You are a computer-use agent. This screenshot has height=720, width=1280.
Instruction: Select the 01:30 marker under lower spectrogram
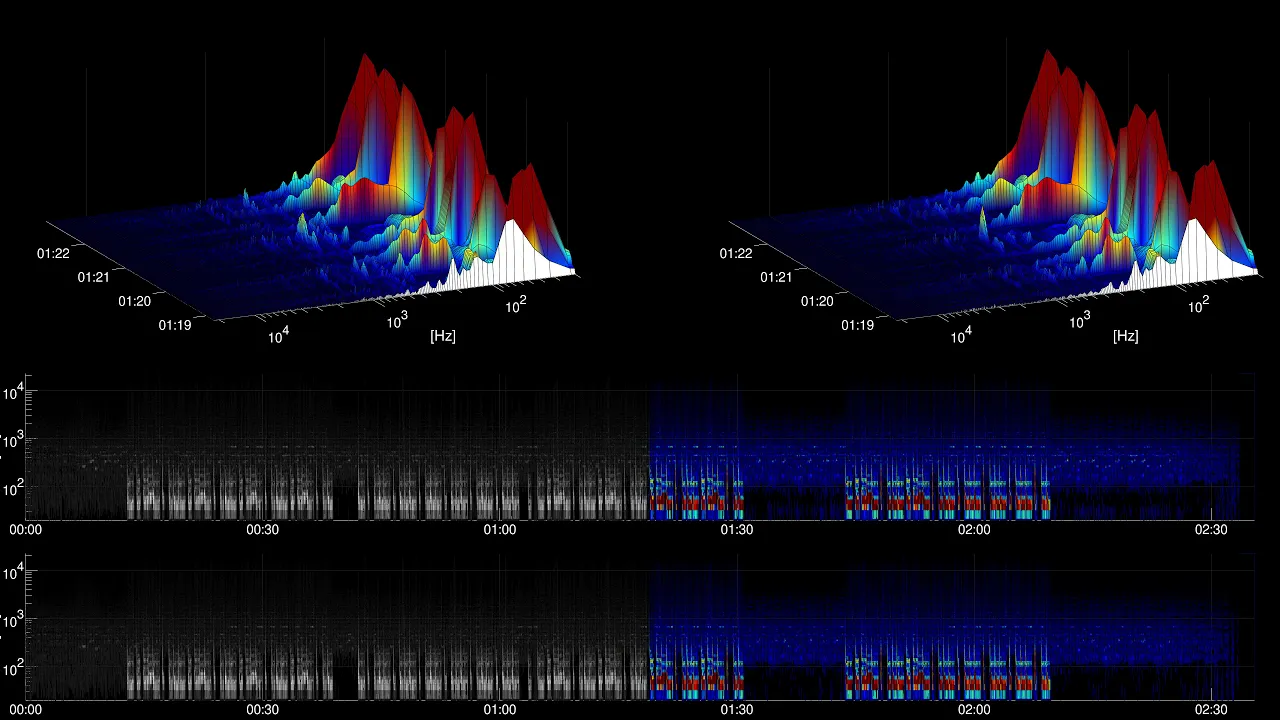point(737,709)
